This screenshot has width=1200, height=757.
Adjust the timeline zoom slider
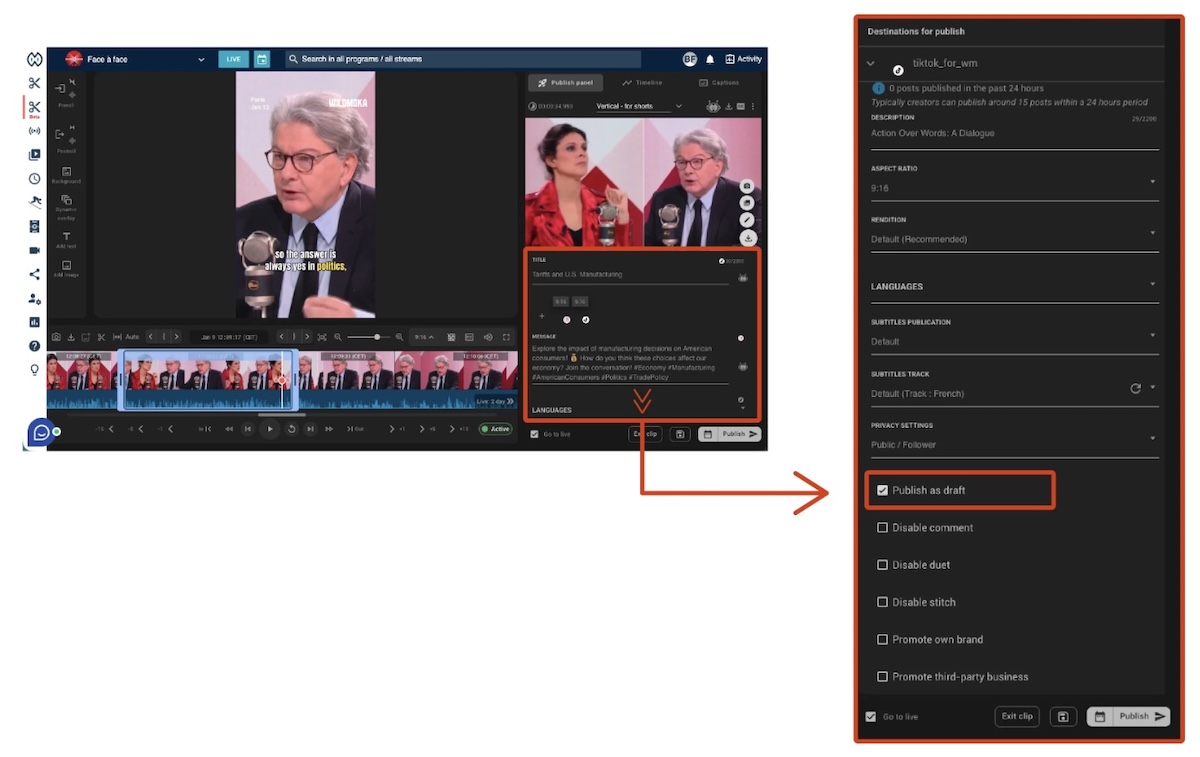[x=376, y=337]
